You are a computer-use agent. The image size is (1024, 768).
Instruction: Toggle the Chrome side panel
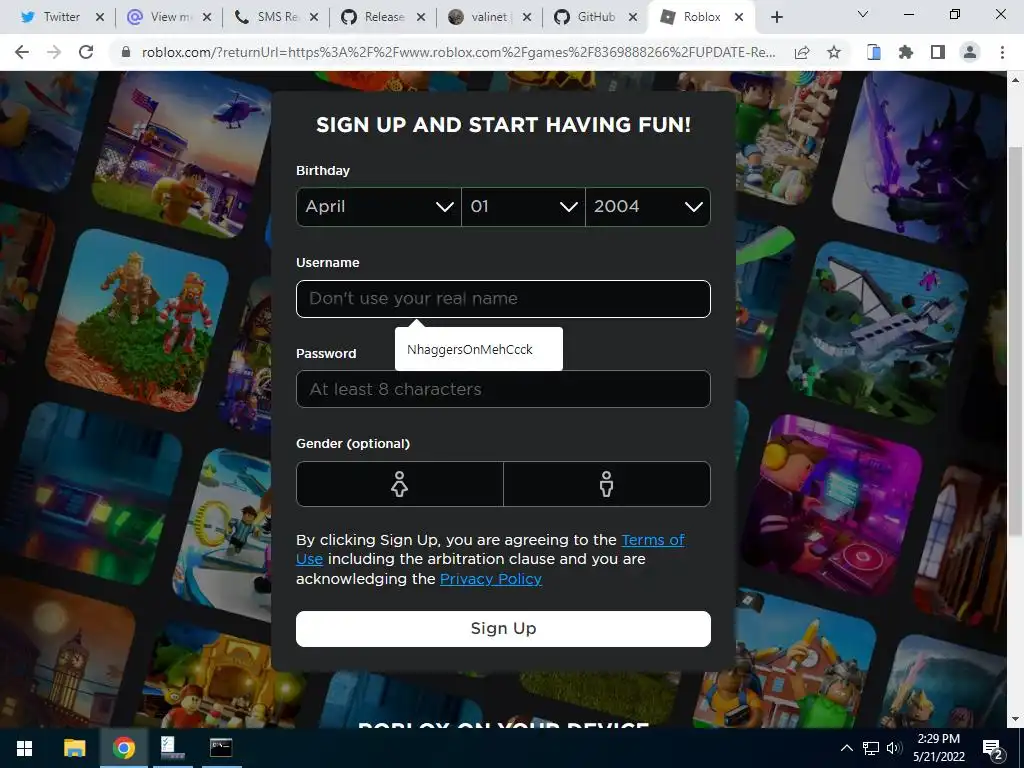[938, 52]
